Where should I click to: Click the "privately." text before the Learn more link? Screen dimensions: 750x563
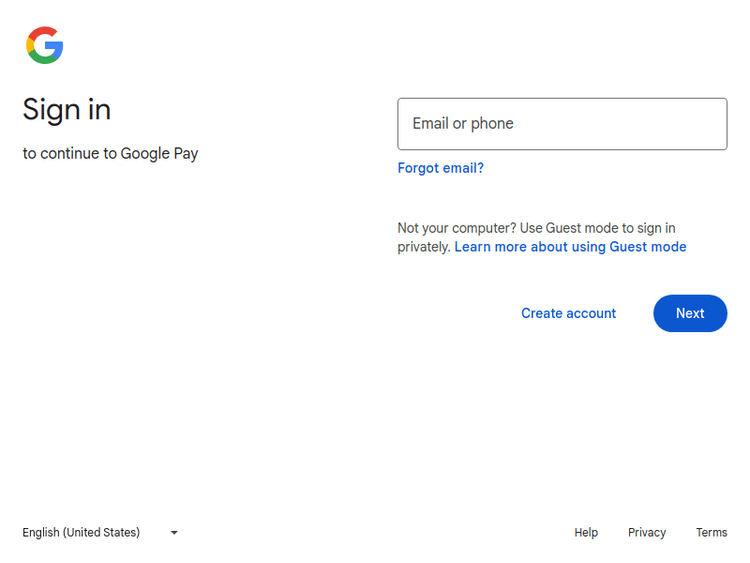point(424,247)
